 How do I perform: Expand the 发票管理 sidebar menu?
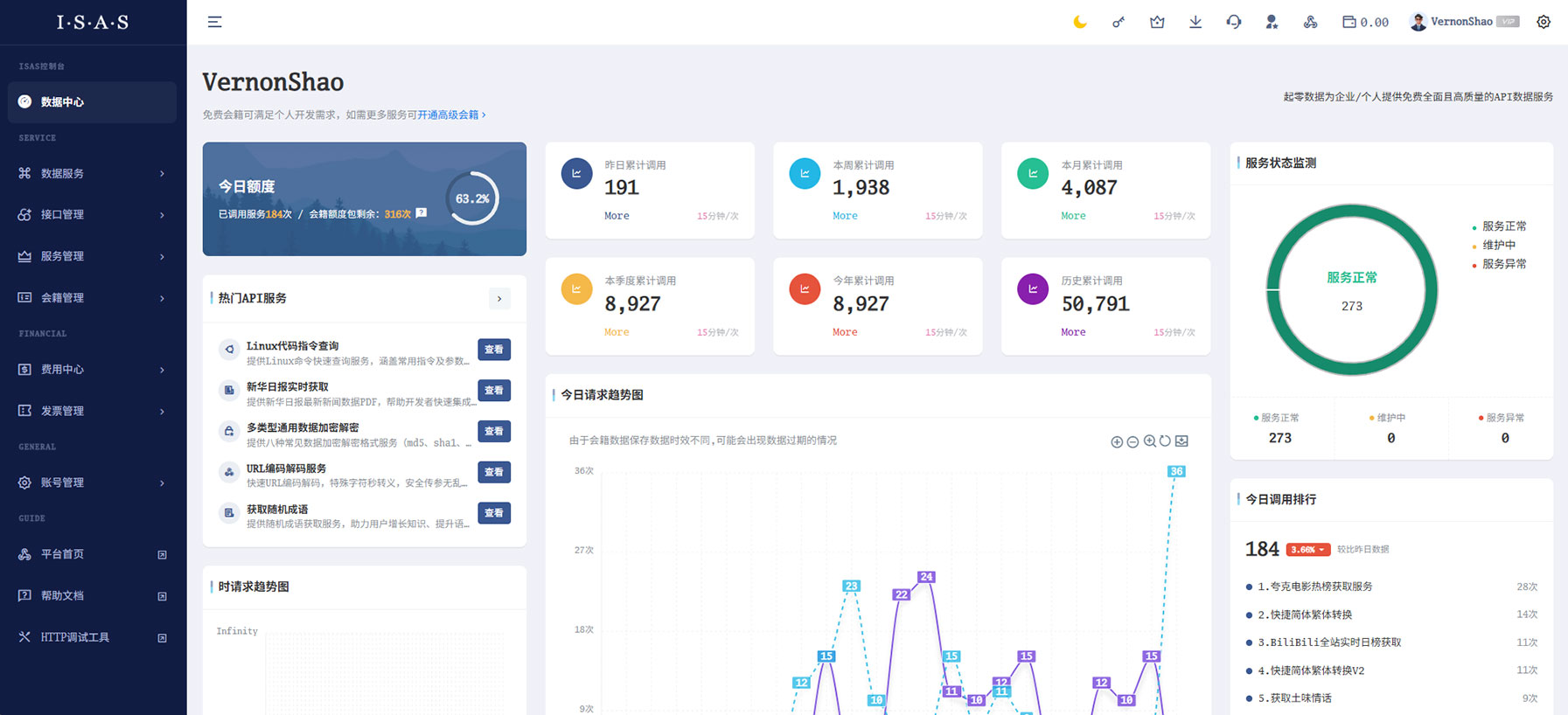(x=92, y=411)
